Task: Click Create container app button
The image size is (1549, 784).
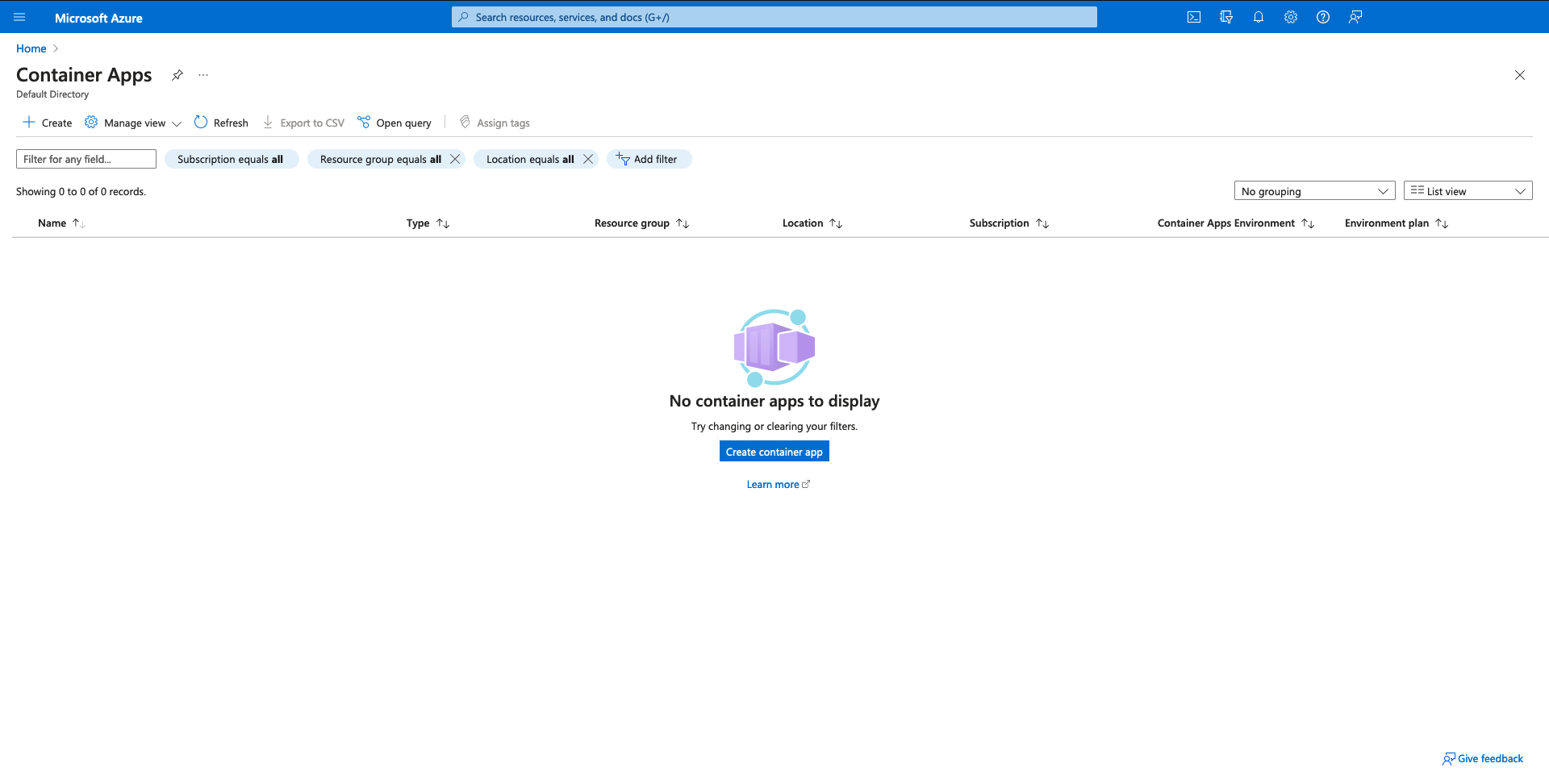Action: tap(773, 451)
